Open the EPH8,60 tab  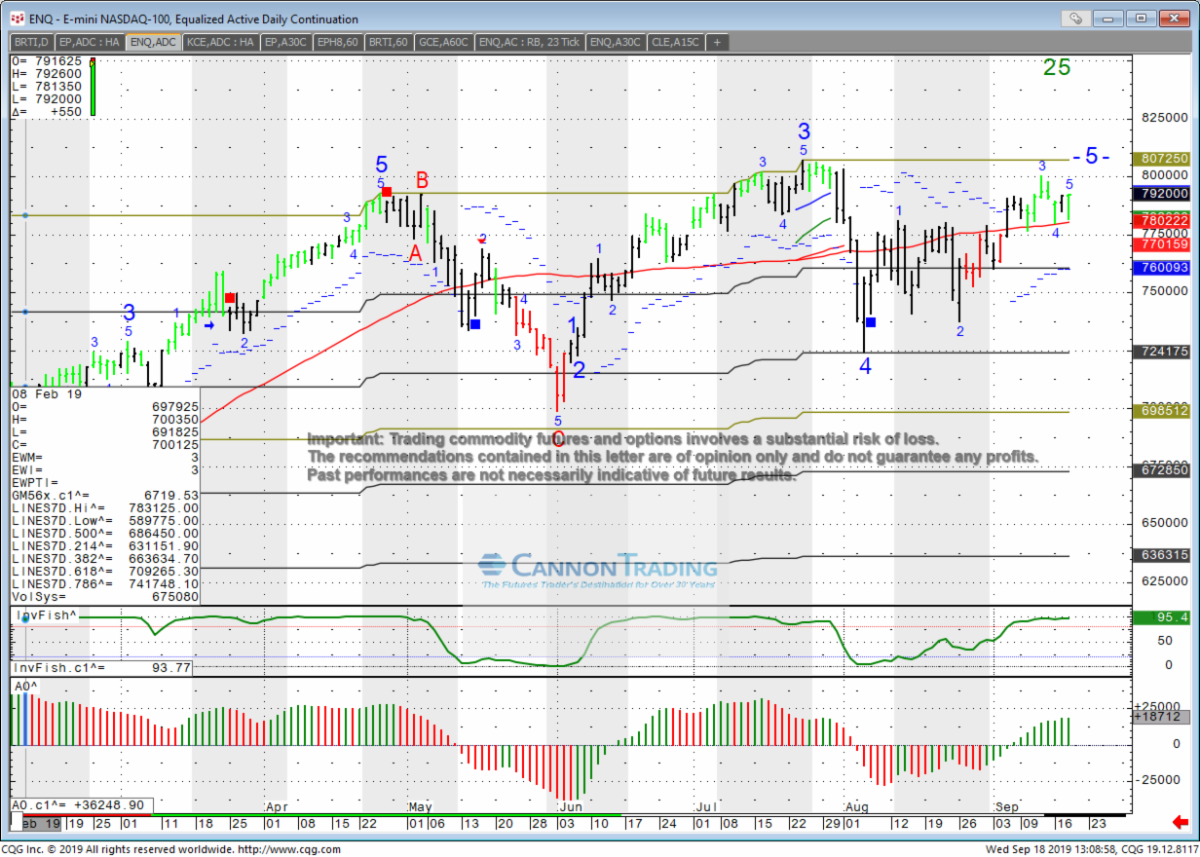pyautogui.click(x=338, y=42)
